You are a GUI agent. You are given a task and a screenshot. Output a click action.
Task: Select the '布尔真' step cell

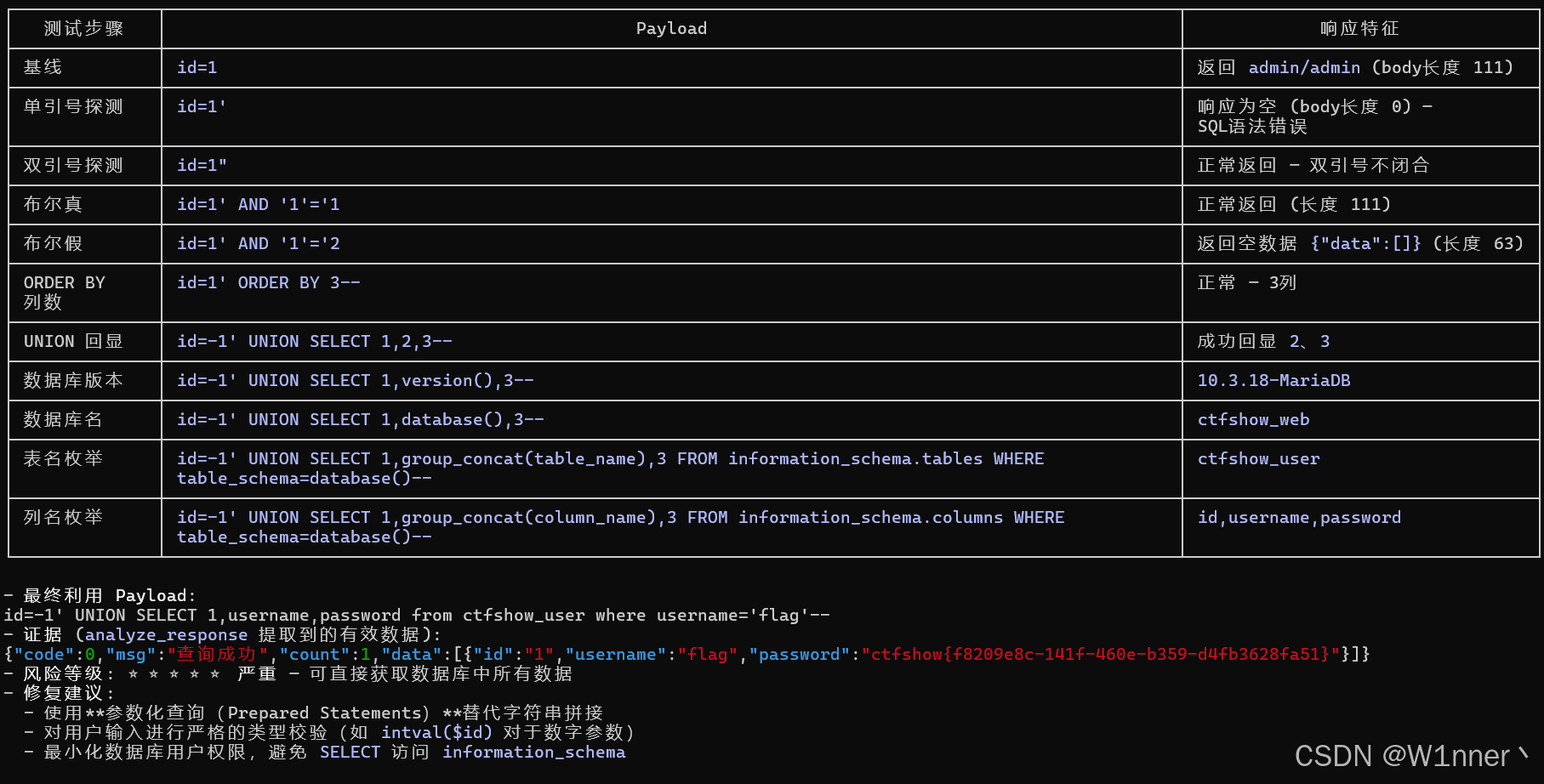pos(53,205)
